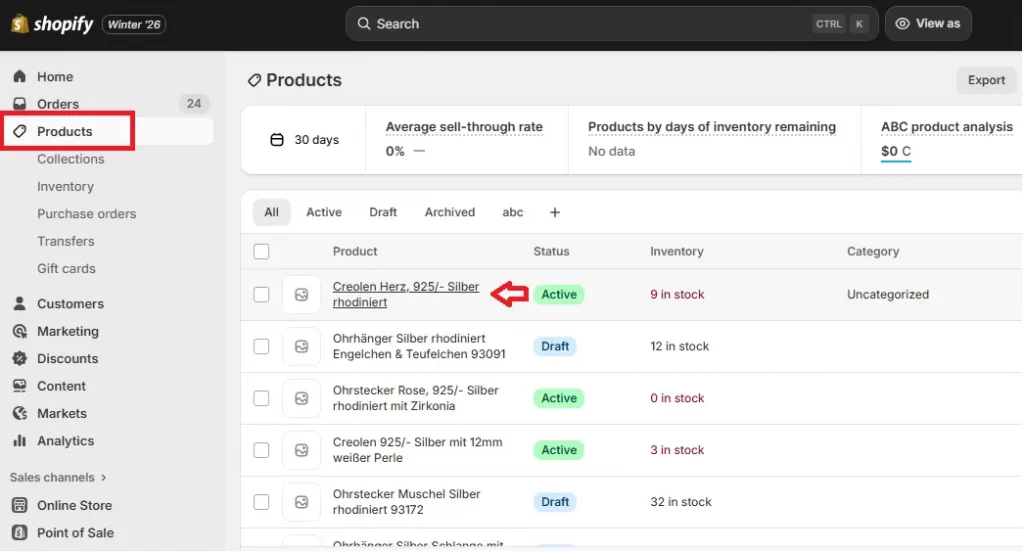Screen dimensions: 1024x552
Task: Expand the Sales channels chevron
Action: pos(103,478)
